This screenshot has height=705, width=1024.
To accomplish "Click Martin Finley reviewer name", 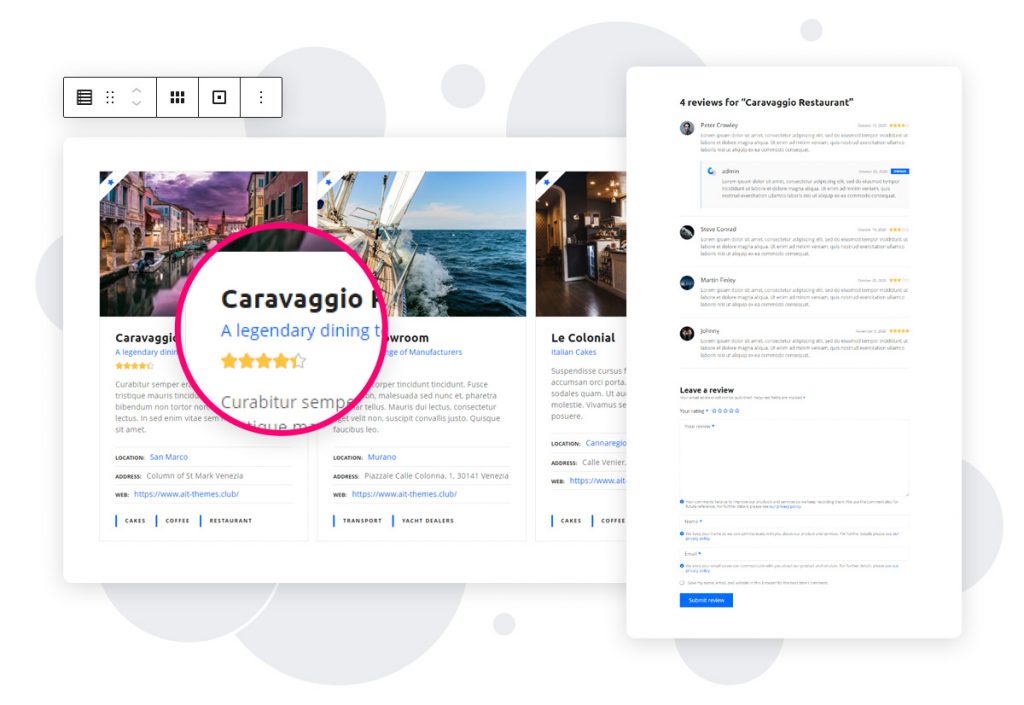I will [718, 280].
